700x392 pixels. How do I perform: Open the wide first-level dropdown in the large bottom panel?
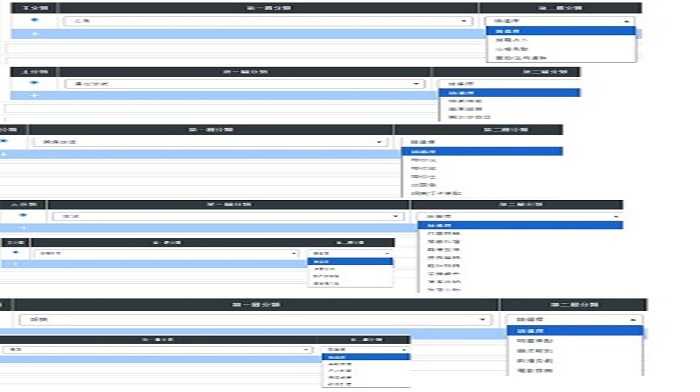[255, 320]
